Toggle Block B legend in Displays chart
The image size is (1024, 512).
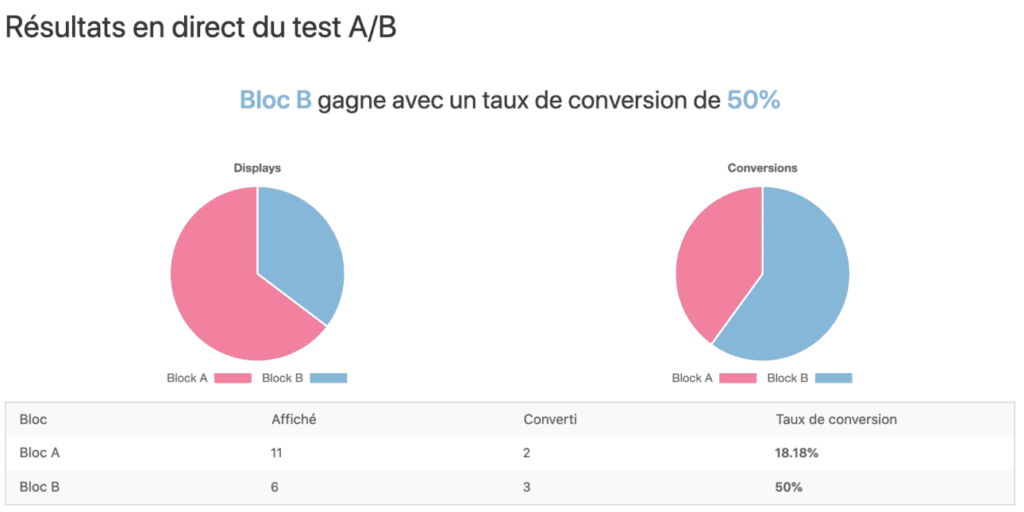coord(304,377)
